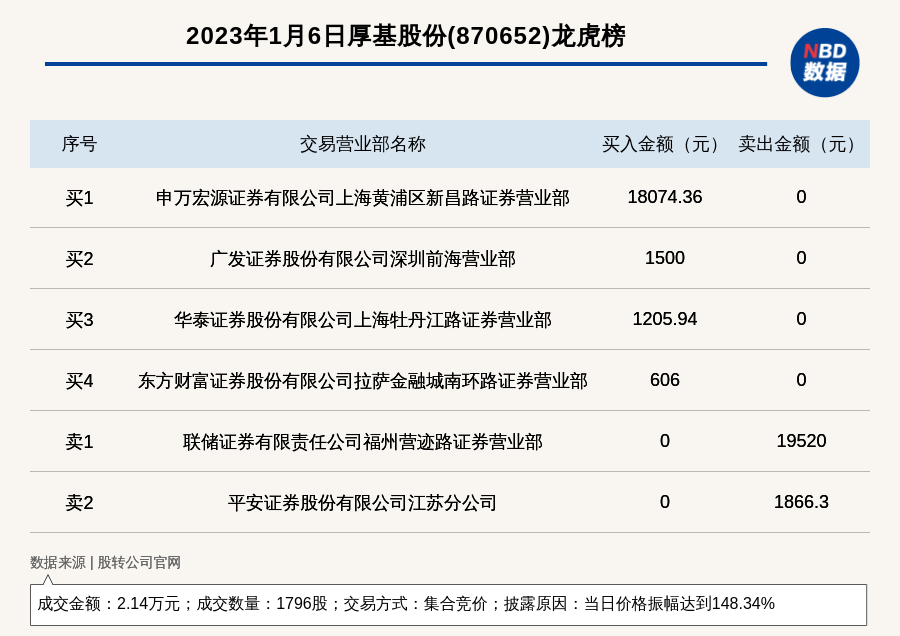The width and height of the screenshot is (900, 636).
Task: Click the sell amount 0 in 买4 row
Action: [x=801, y=379]
